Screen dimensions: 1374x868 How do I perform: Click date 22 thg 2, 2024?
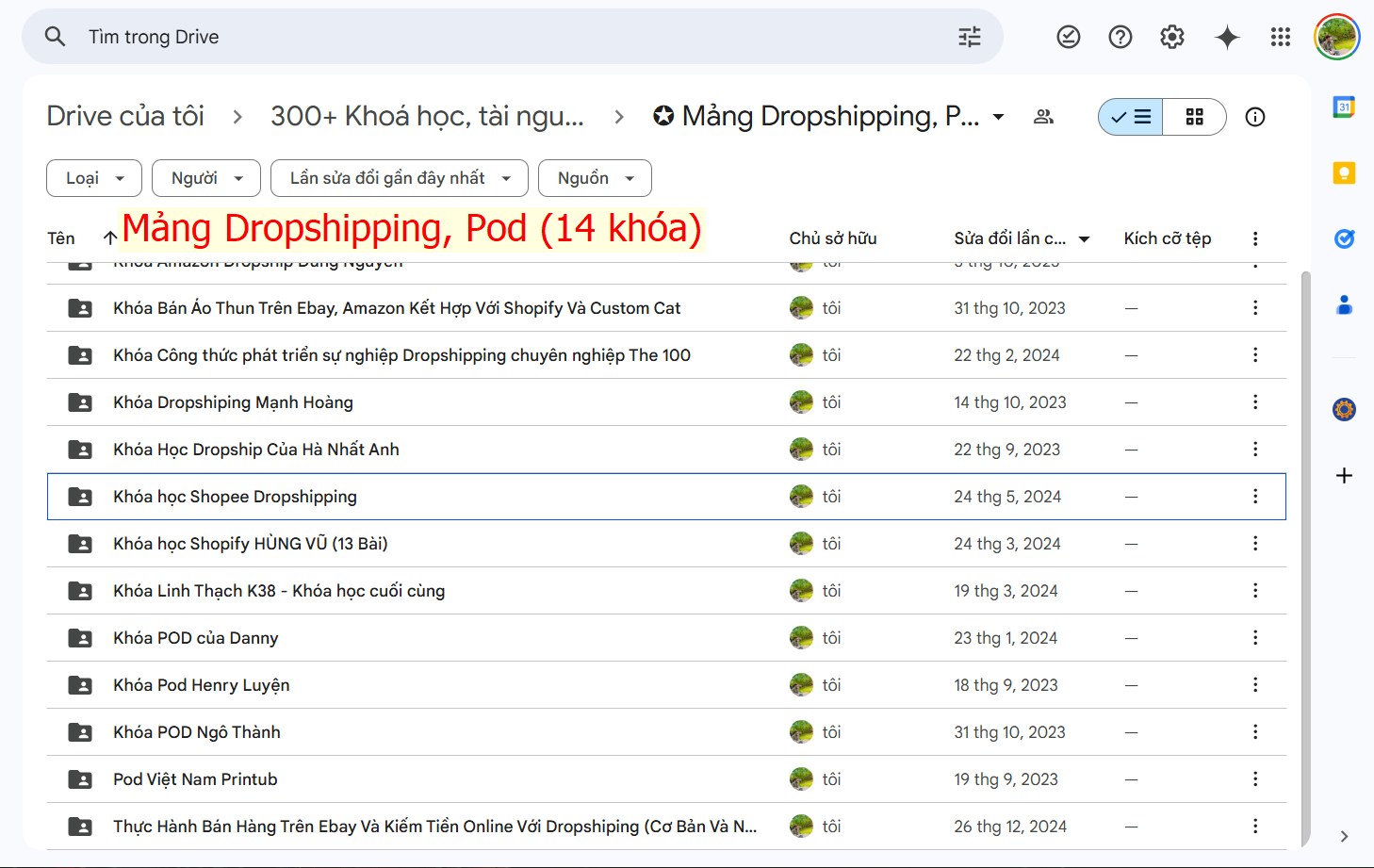(x=1006, y=355)
